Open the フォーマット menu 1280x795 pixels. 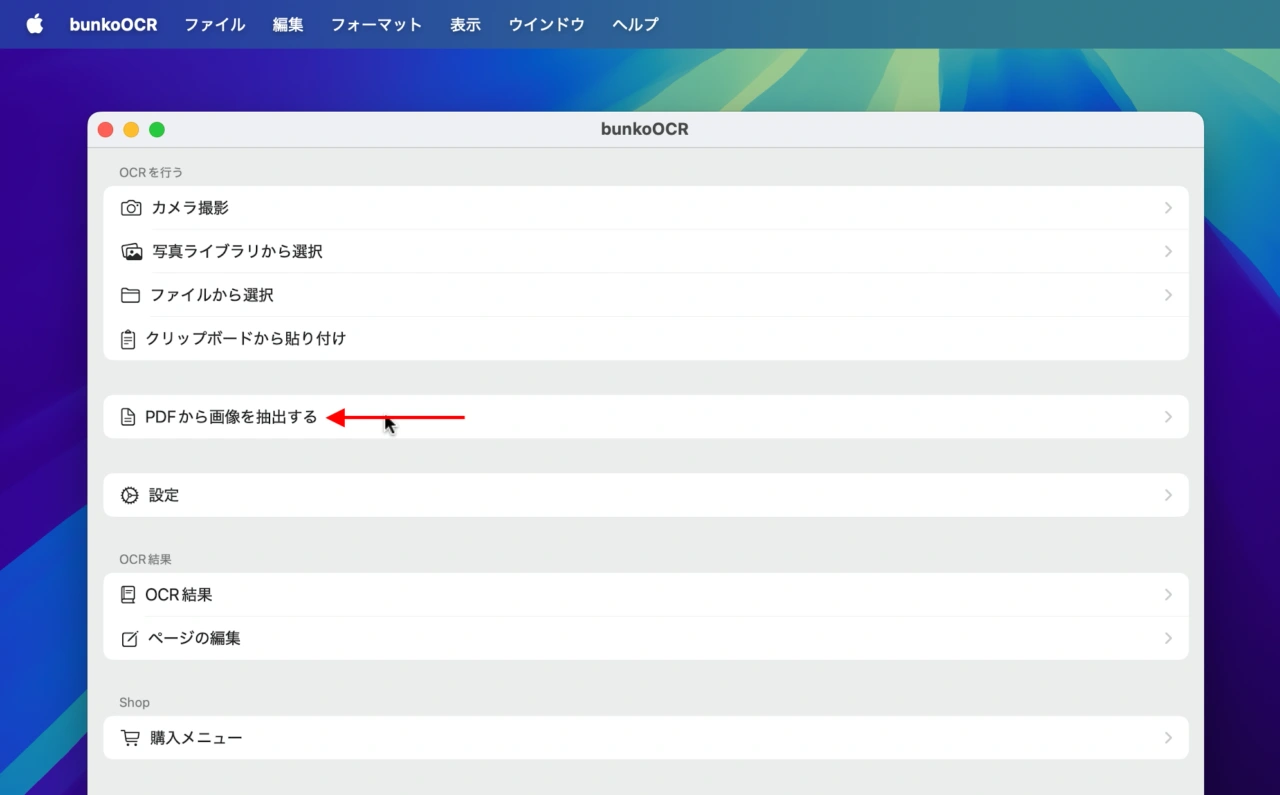tap(376, 24)
